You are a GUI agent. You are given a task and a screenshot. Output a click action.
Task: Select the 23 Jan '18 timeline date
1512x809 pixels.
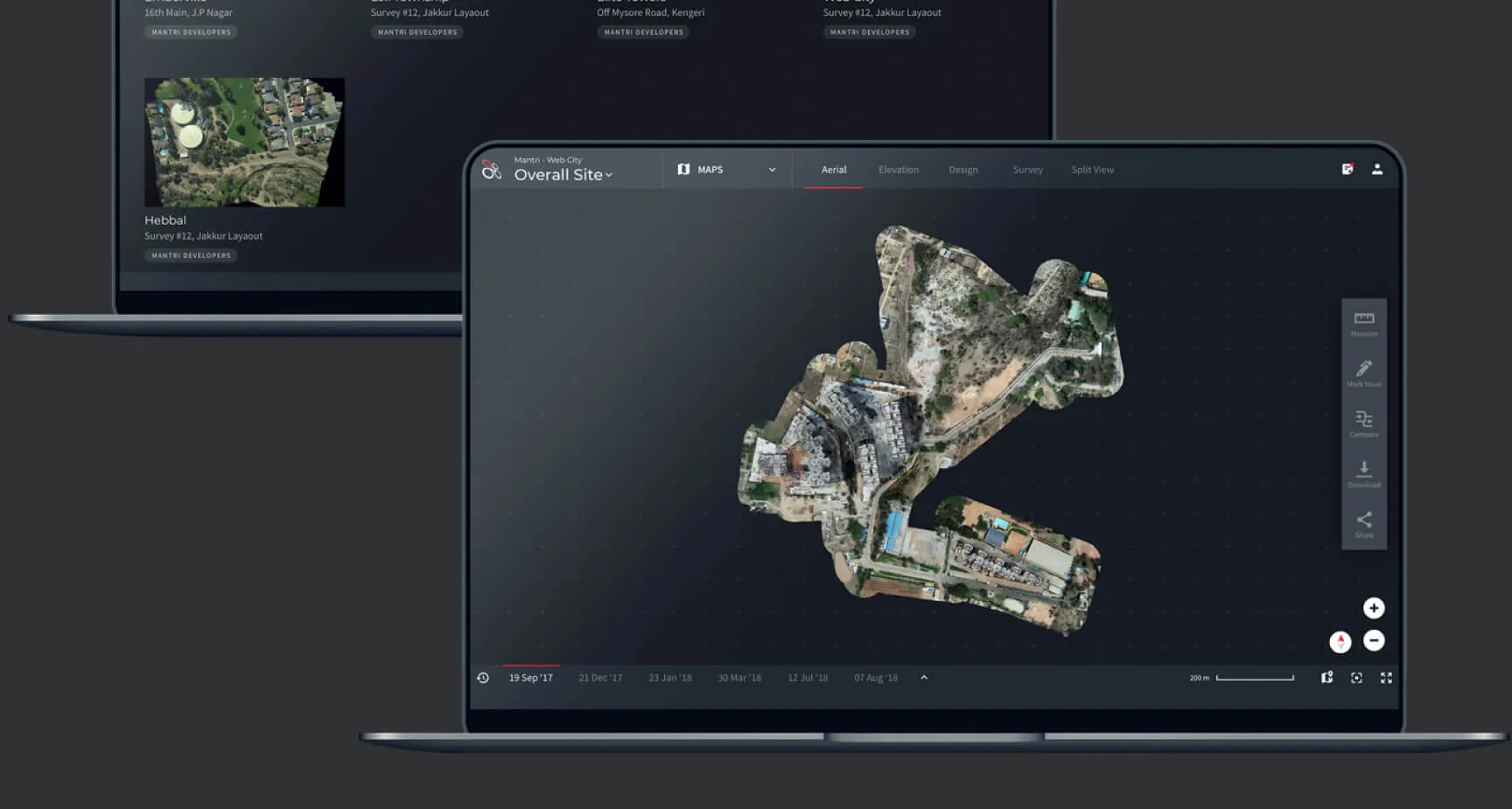pyautogui.click(x=670, y=678)
